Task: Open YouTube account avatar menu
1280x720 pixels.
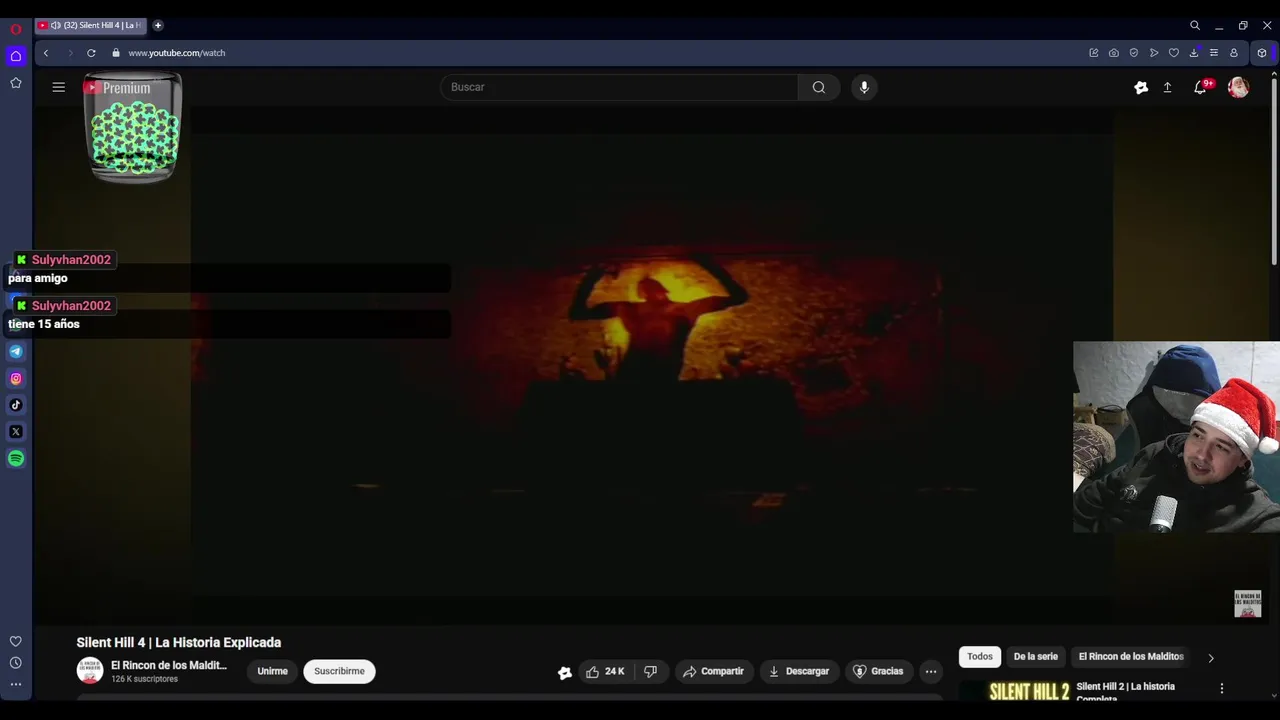Action: point(1238,88)
